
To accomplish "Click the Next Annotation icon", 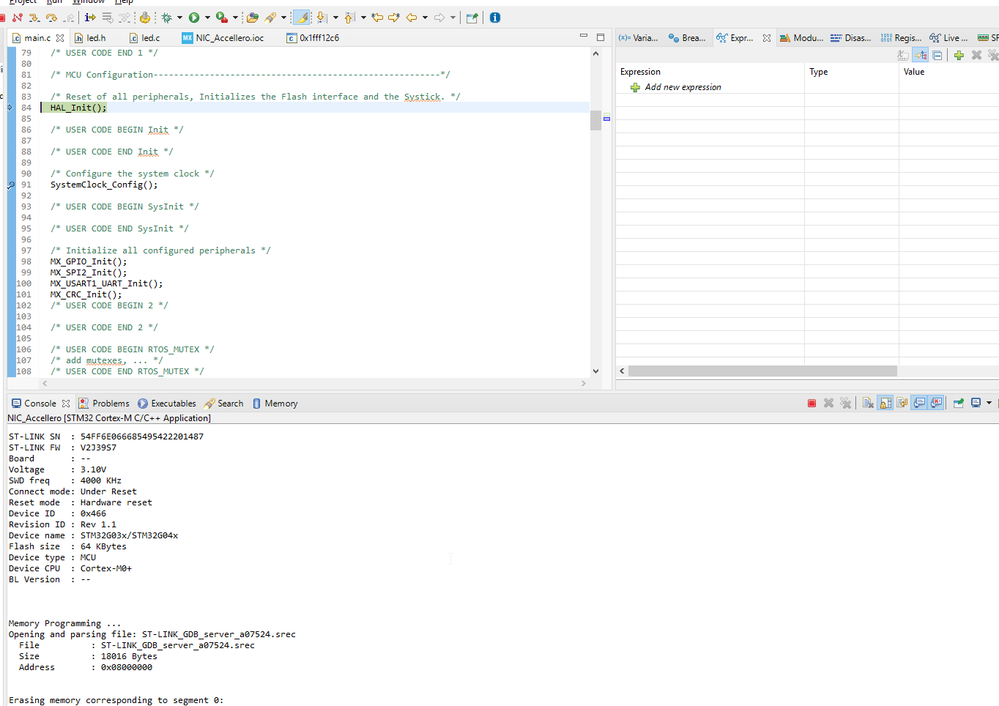I will pos(322,17).
